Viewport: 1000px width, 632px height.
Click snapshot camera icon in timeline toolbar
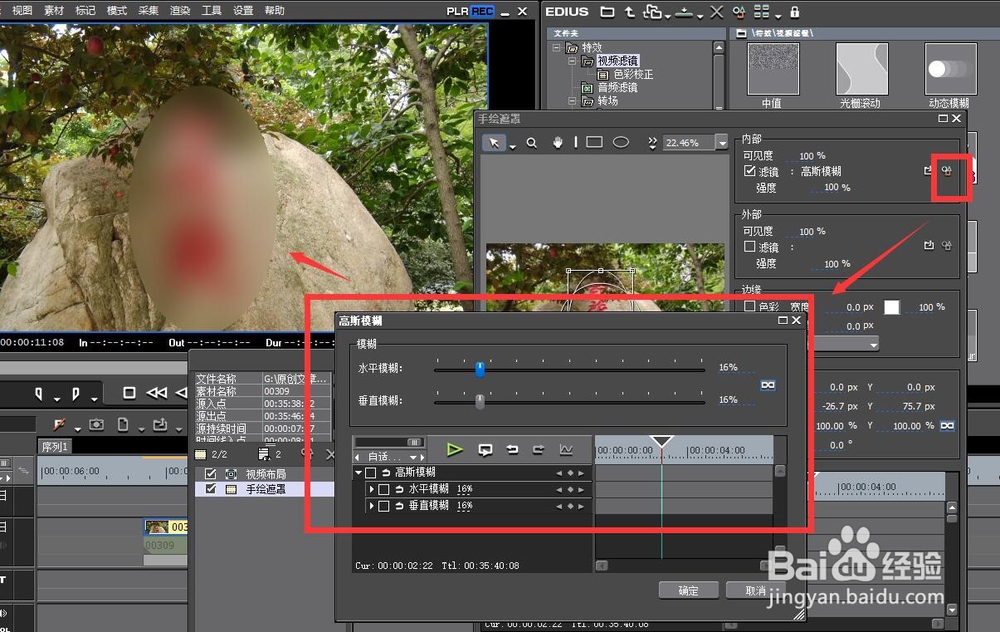pyautogui.click(x=96, y=424)
